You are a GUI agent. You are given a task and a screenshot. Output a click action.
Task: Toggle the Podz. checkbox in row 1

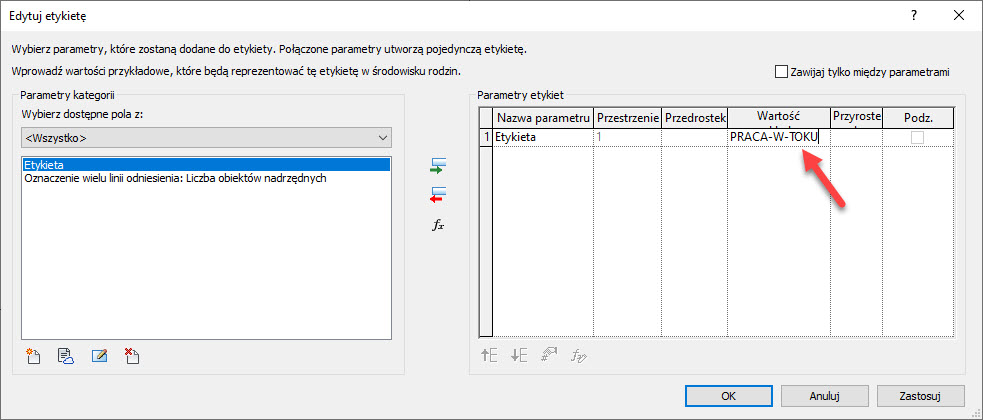point(917,137)
